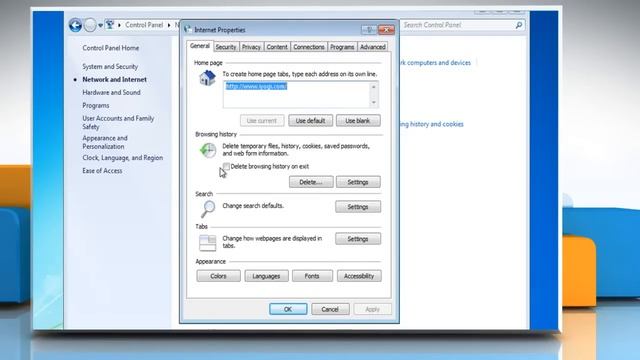
Task: Switch to the General tab
Action: pyautogui.click(x=200, y=46)
